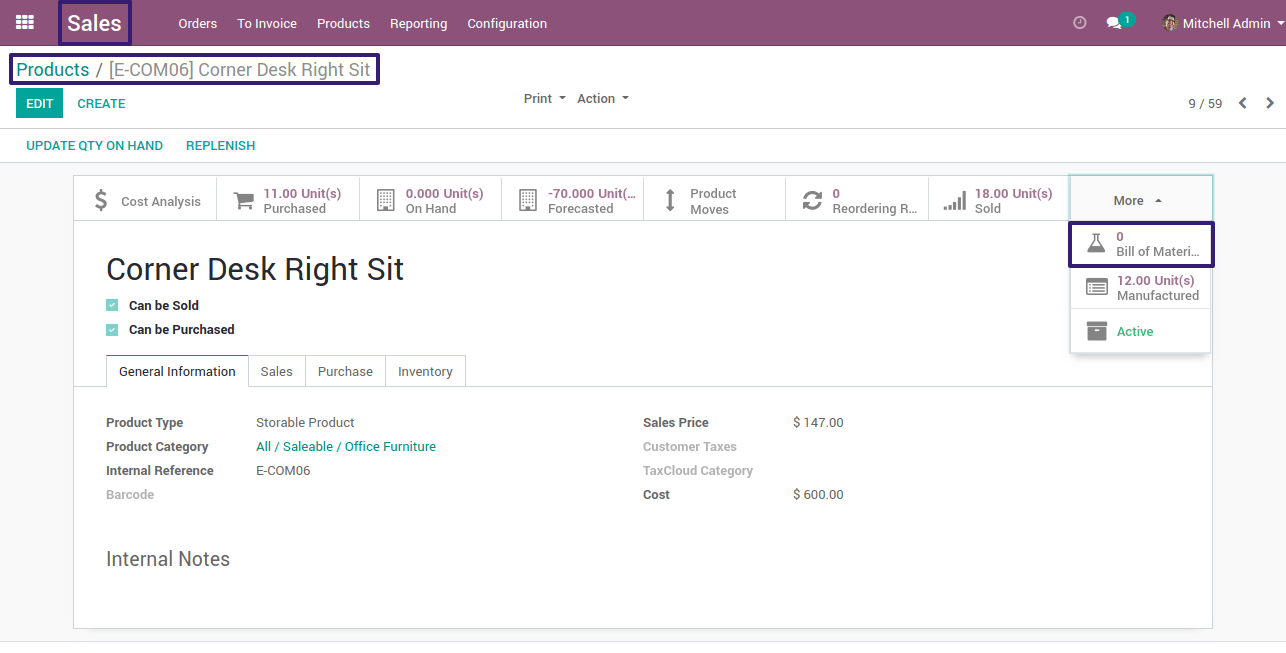Screen dimensions: 1286x653
Task: Click the Customer Taxes label
Action: click(x=690, y=447)
